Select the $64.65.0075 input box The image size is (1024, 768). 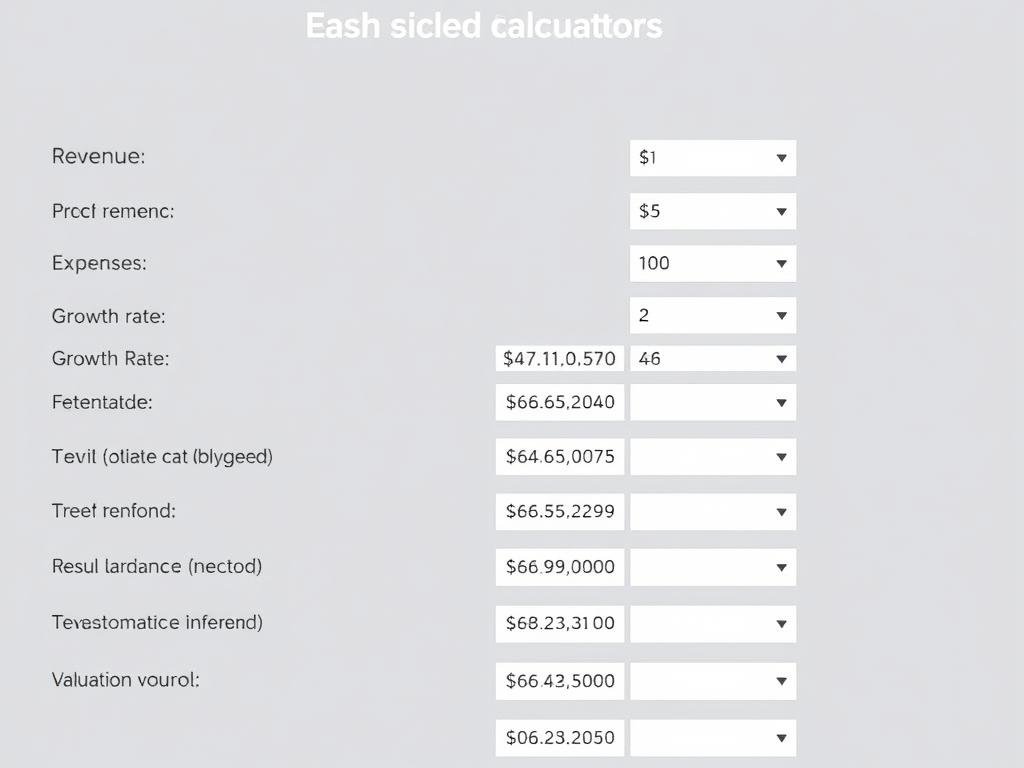pyautogui.click(x=559, y=456)
